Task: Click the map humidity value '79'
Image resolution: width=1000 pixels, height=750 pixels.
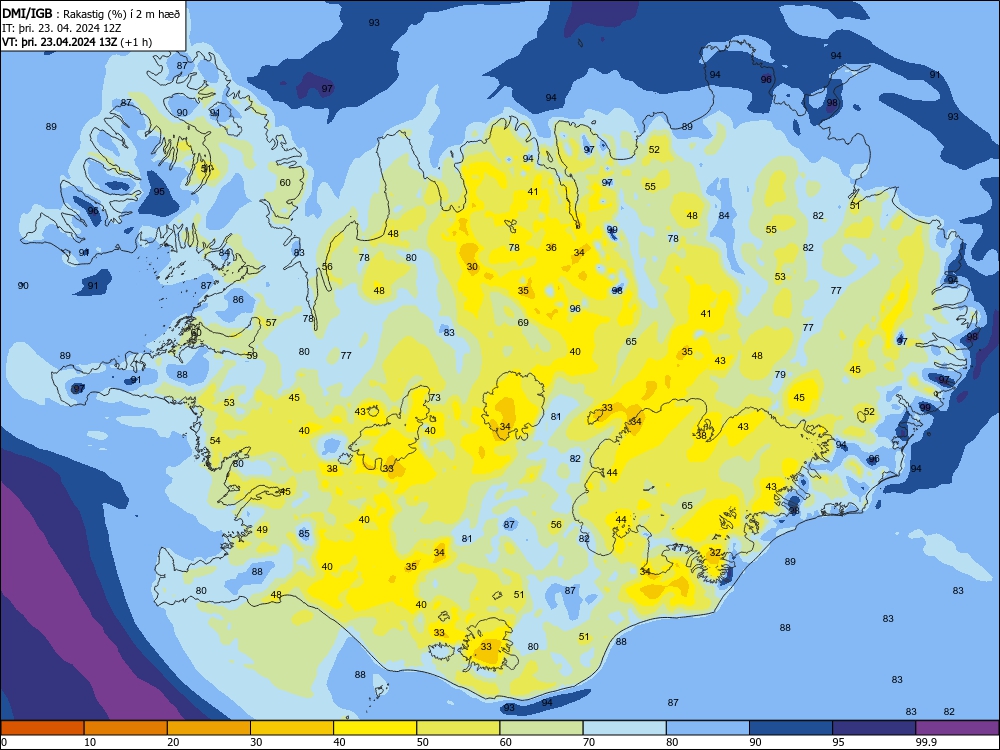Action: [780, 374]
